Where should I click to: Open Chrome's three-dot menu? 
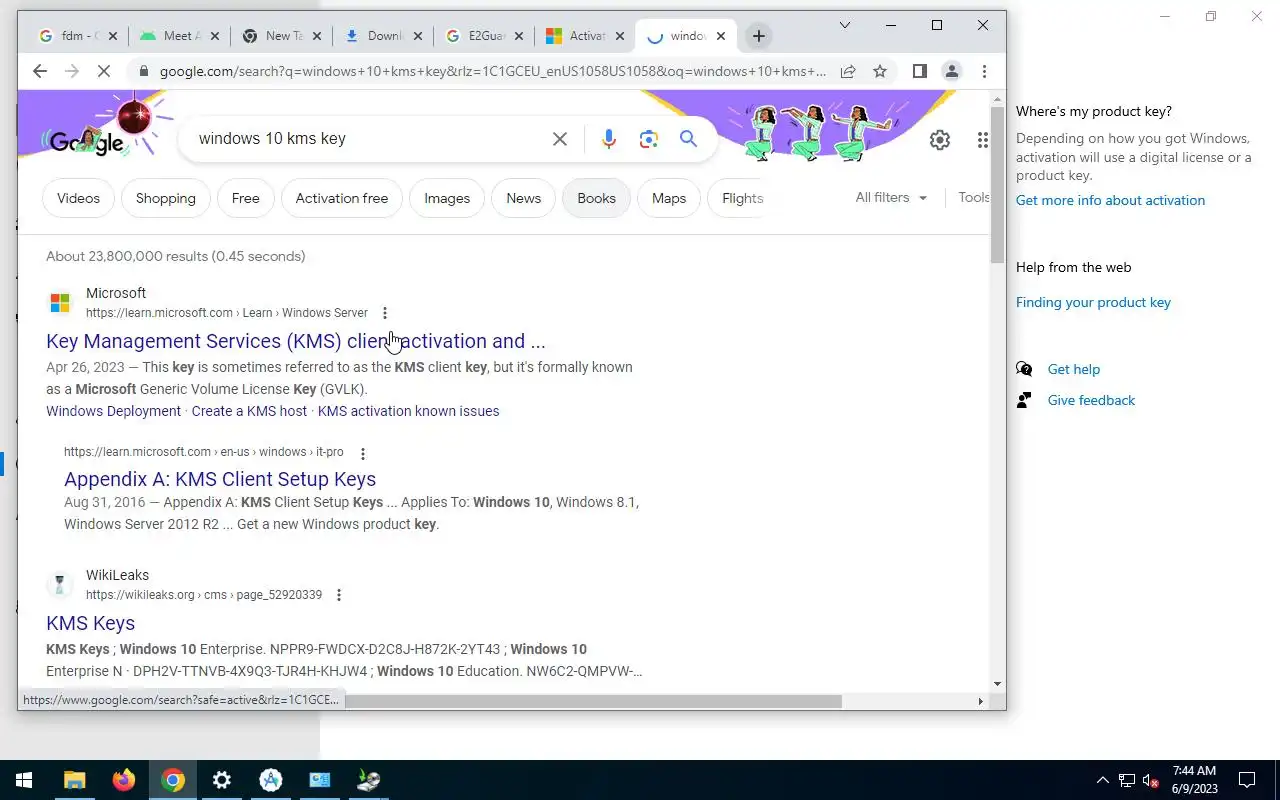tap(984, 71)
